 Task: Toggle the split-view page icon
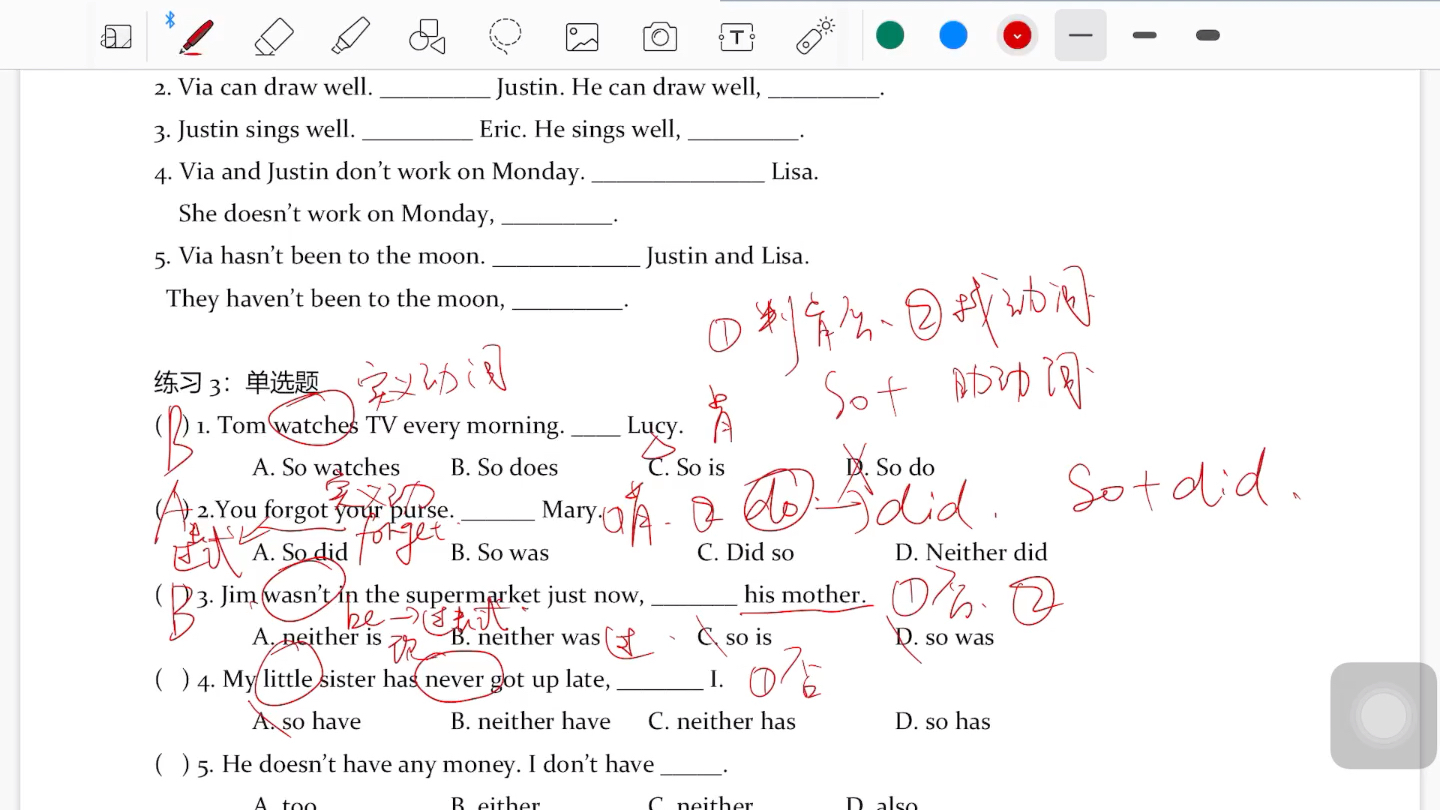click(117, 37)
